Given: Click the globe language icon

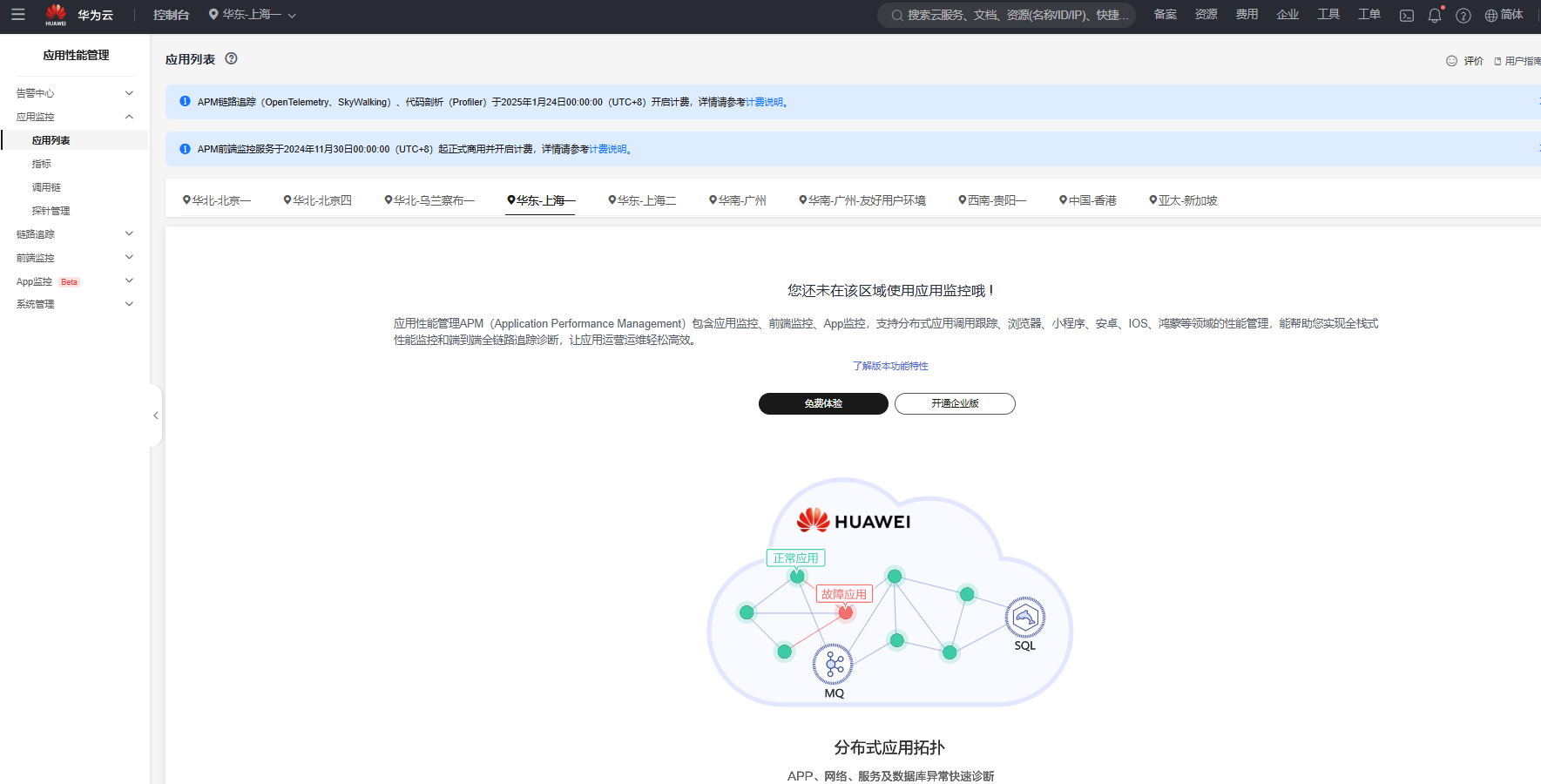Looking at the screenshot, I should point(1491,16).
